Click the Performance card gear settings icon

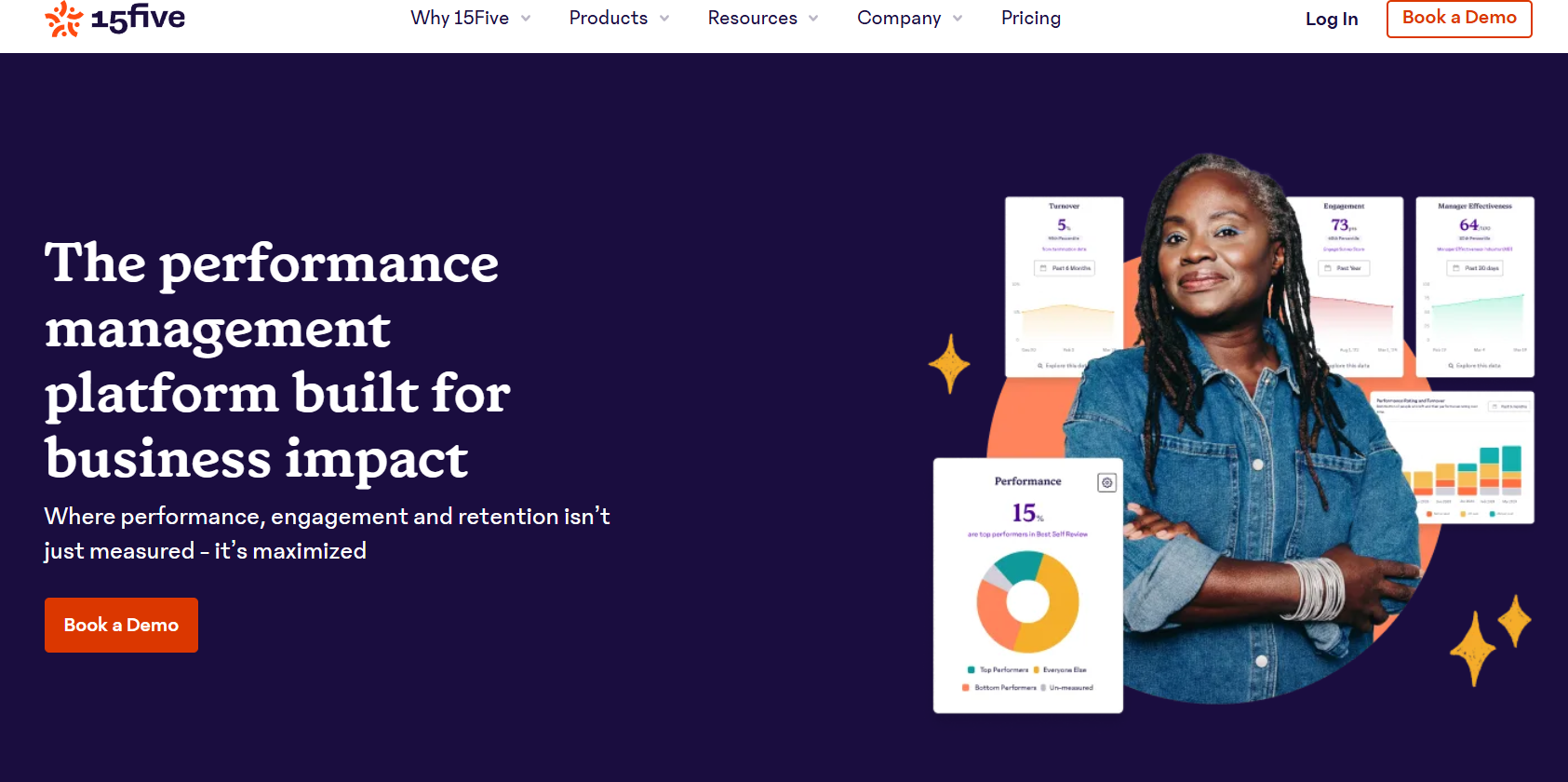(x=1106, y=482)
